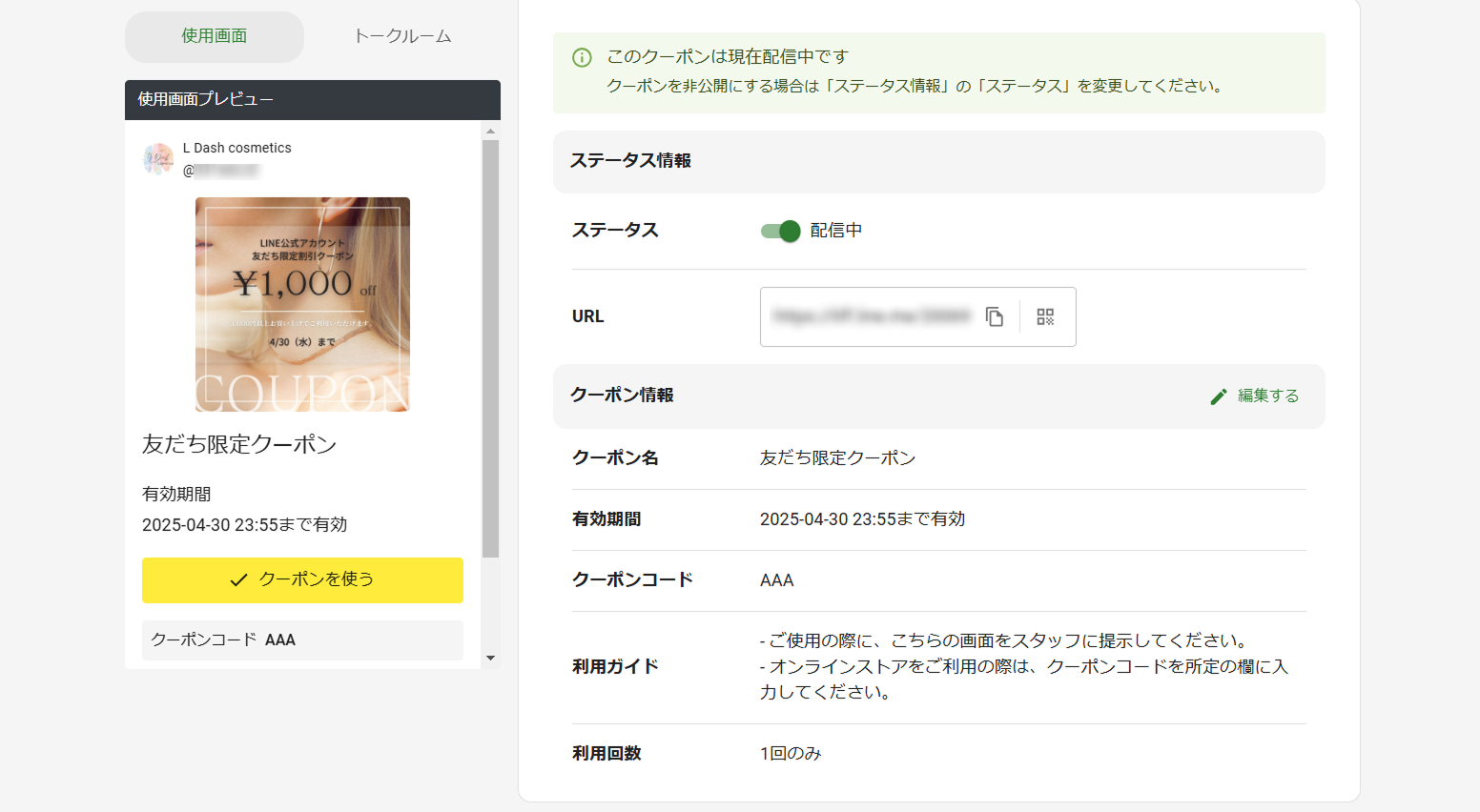Click the 利用ガイド description text
Viewport: 1480px width, 812px height.
[1024, 666]
